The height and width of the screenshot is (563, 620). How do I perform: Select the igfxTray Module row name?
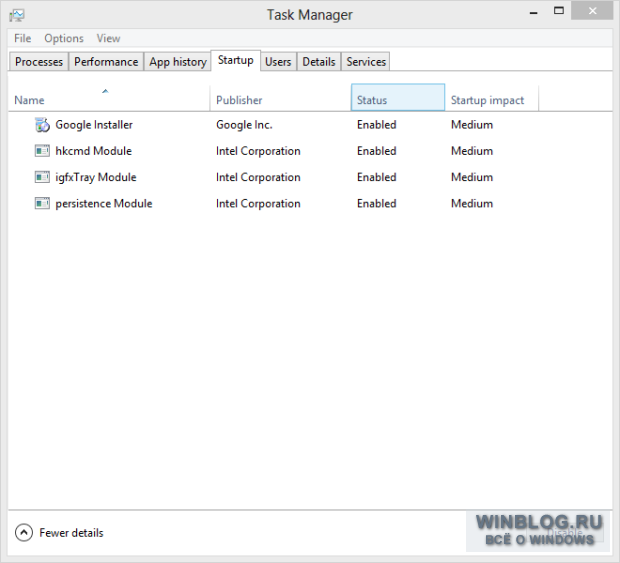pos(96,178)
